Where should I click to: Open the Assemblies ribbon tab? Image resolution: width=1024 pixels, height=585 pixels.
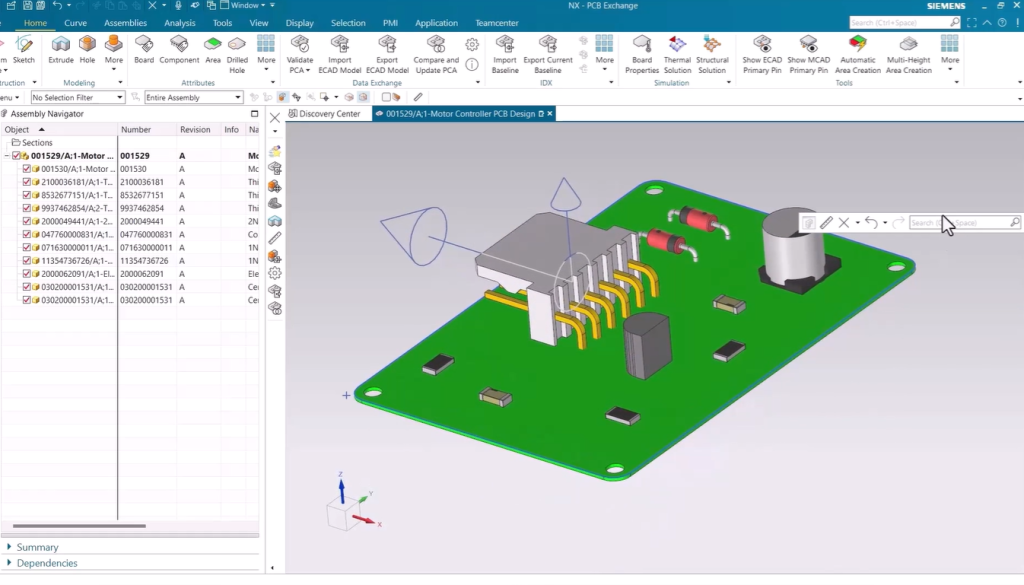coord(125,23)
